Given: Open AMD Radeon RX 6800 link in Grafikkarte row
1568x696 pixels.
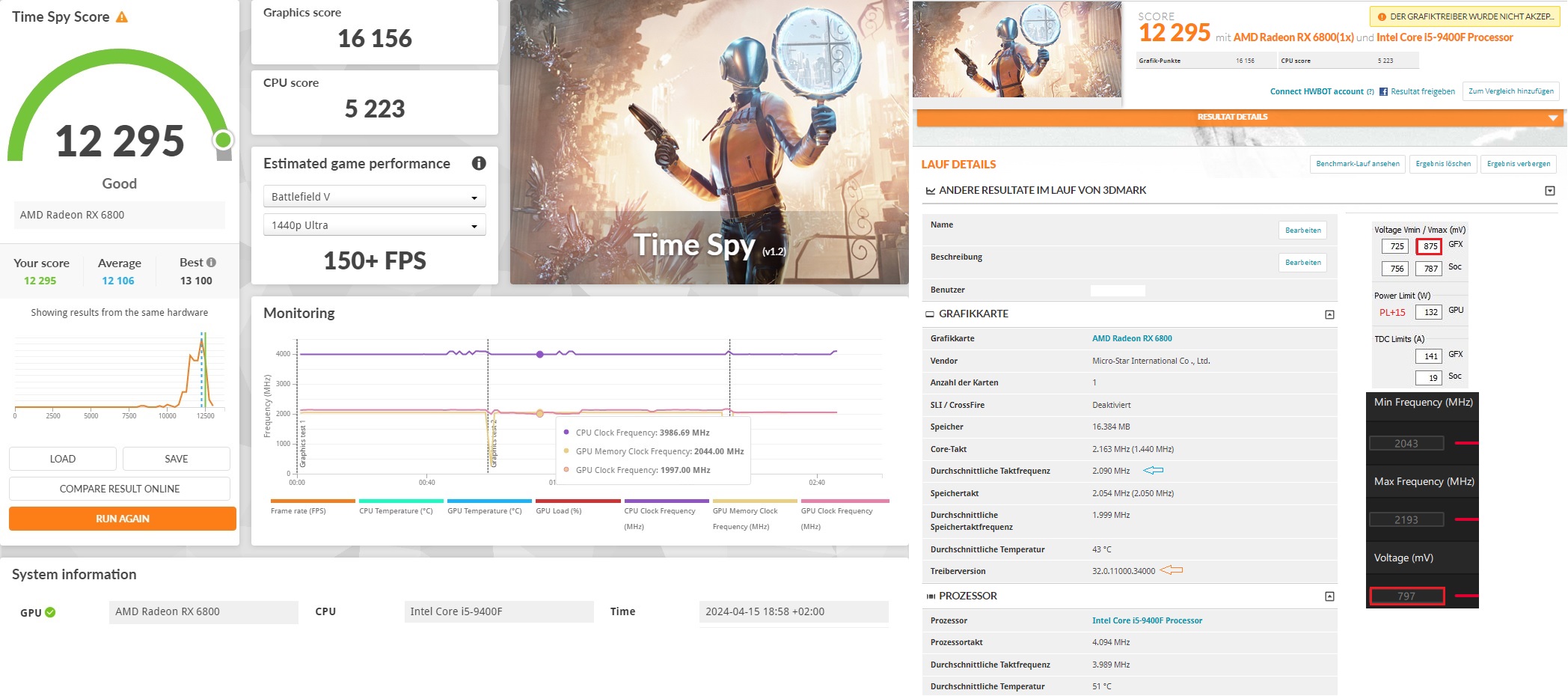Looking at the screenshot, I should point(1132,338).
